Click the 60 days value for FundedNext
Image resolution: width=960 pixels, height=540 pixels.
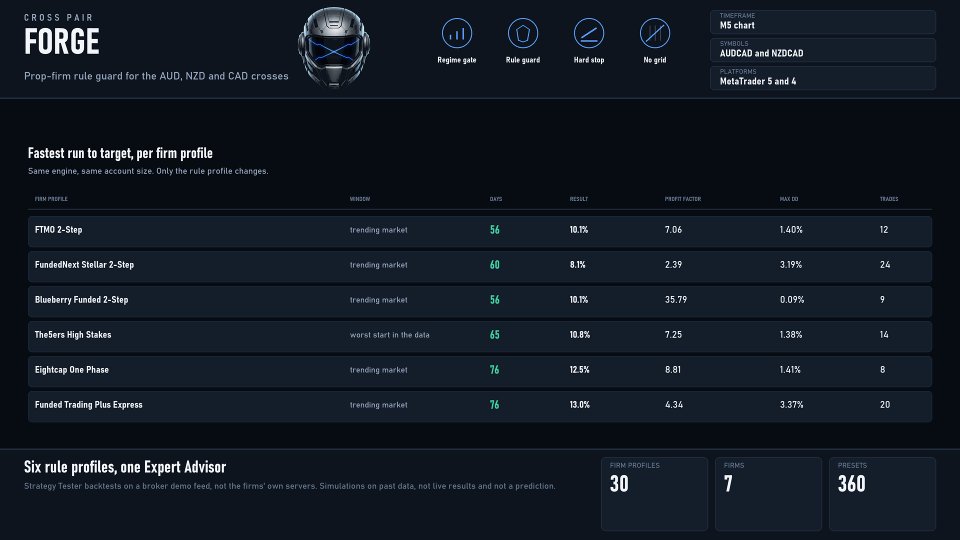(x=495, y=265)
